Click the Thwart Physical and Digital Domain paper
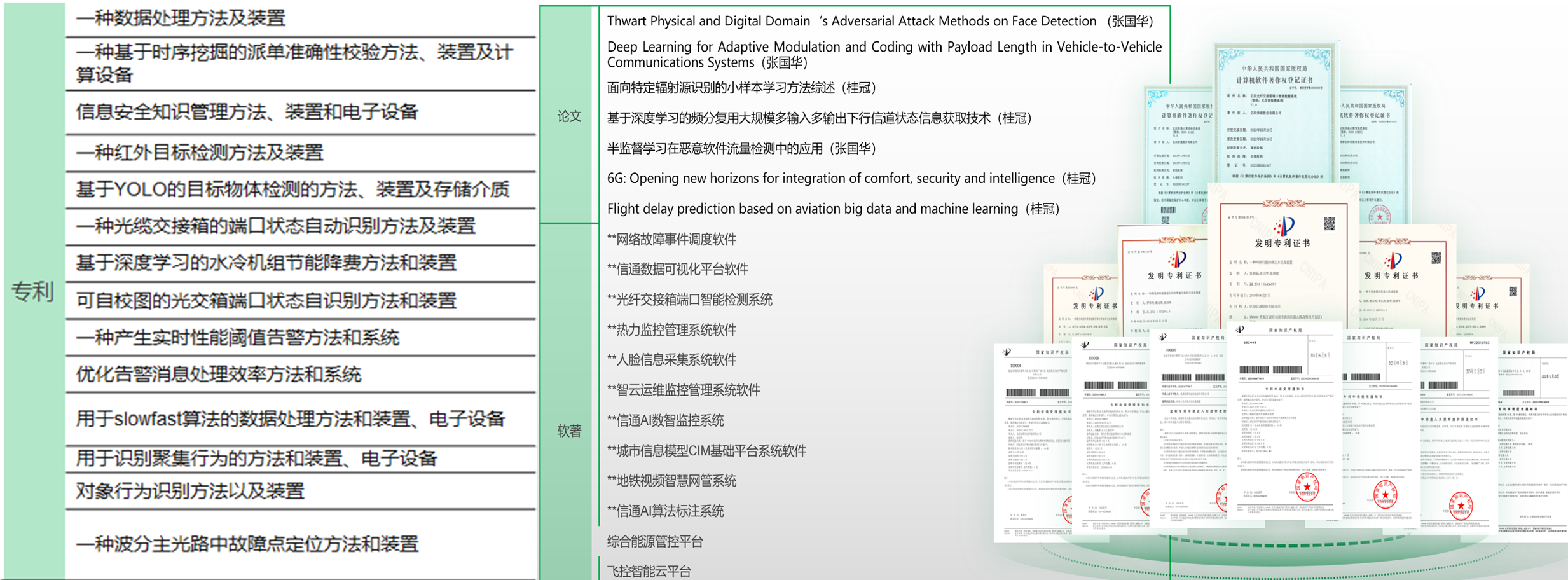The height and width of the screenshot is (580, 1568). coord(879,21)
